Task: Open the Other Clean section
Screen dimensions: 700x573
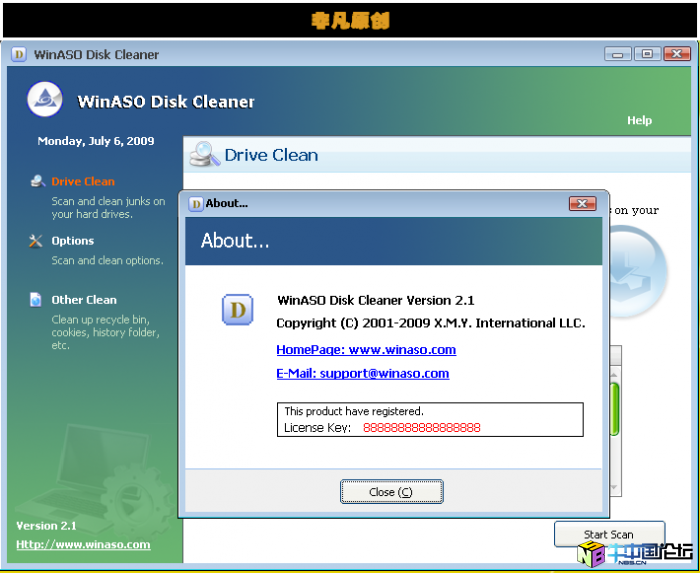Action: (84, 300)
